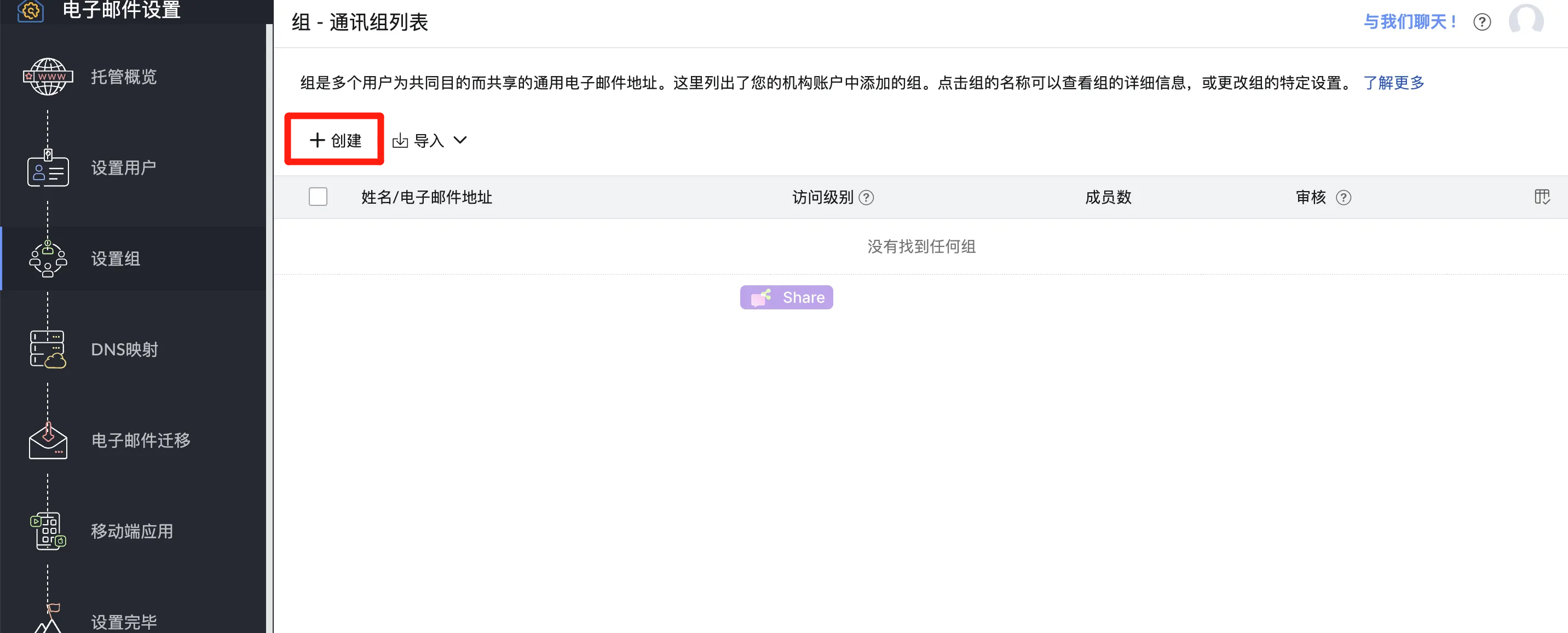
Task: Open the 了解更多 learn more link
Action: pos(1393,83)
